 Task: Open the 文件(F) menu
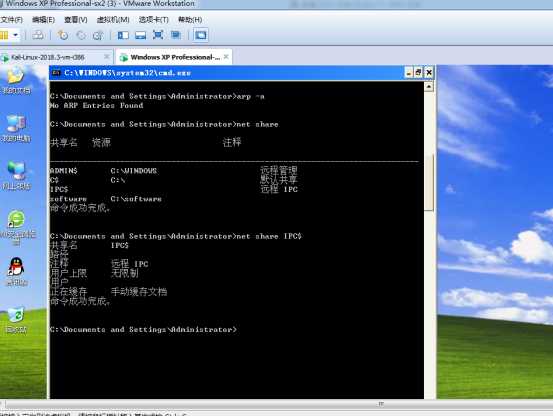[11, 19]
